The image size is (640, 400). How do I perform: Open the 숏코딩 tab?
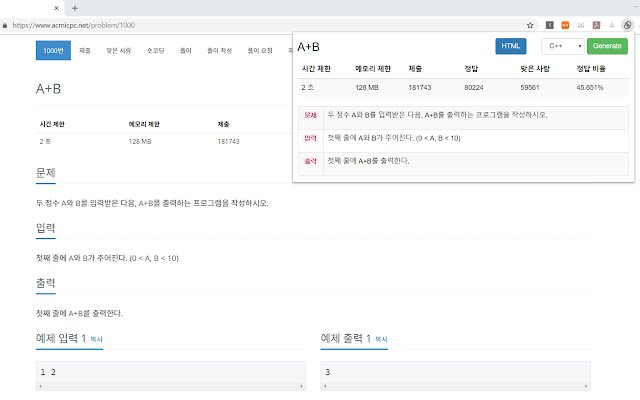coord(155,51)
